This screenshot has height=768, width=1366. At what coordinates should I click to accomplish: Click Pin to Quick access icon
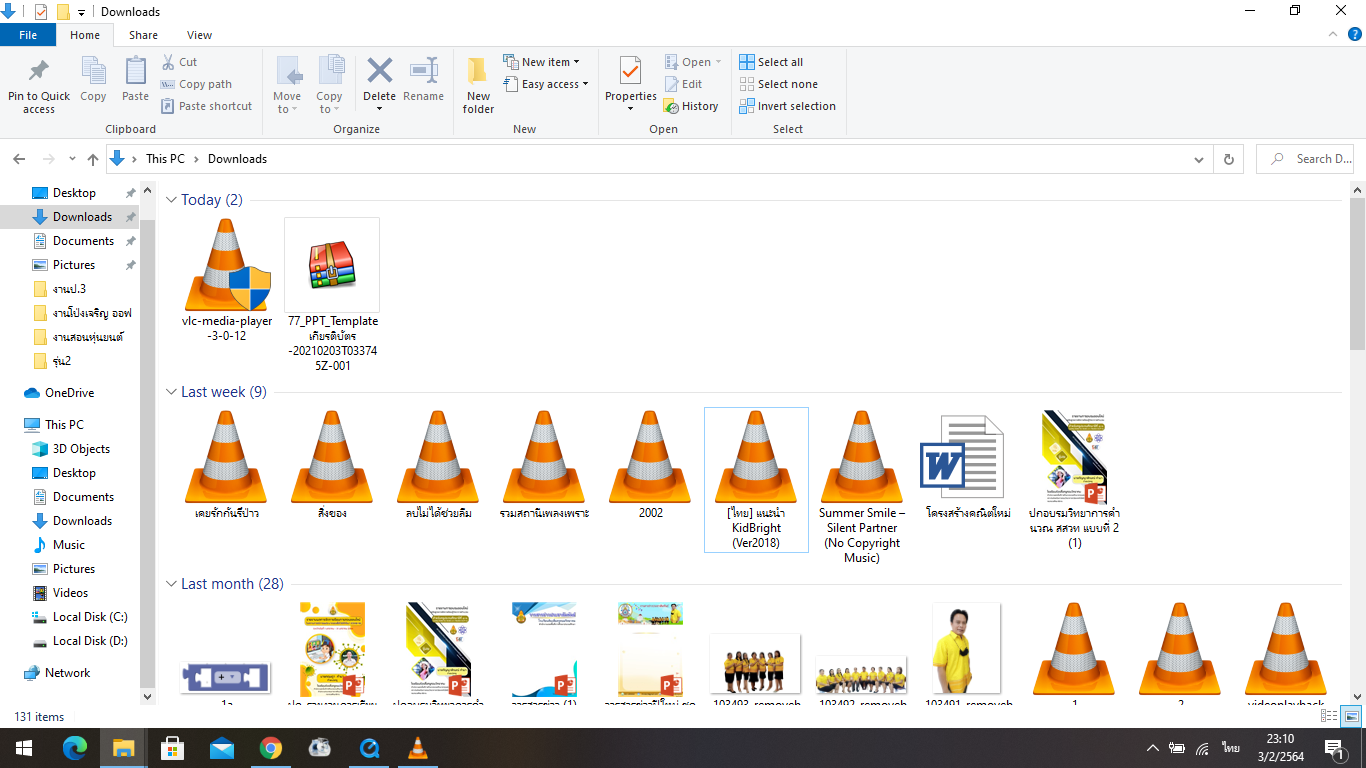39,72
